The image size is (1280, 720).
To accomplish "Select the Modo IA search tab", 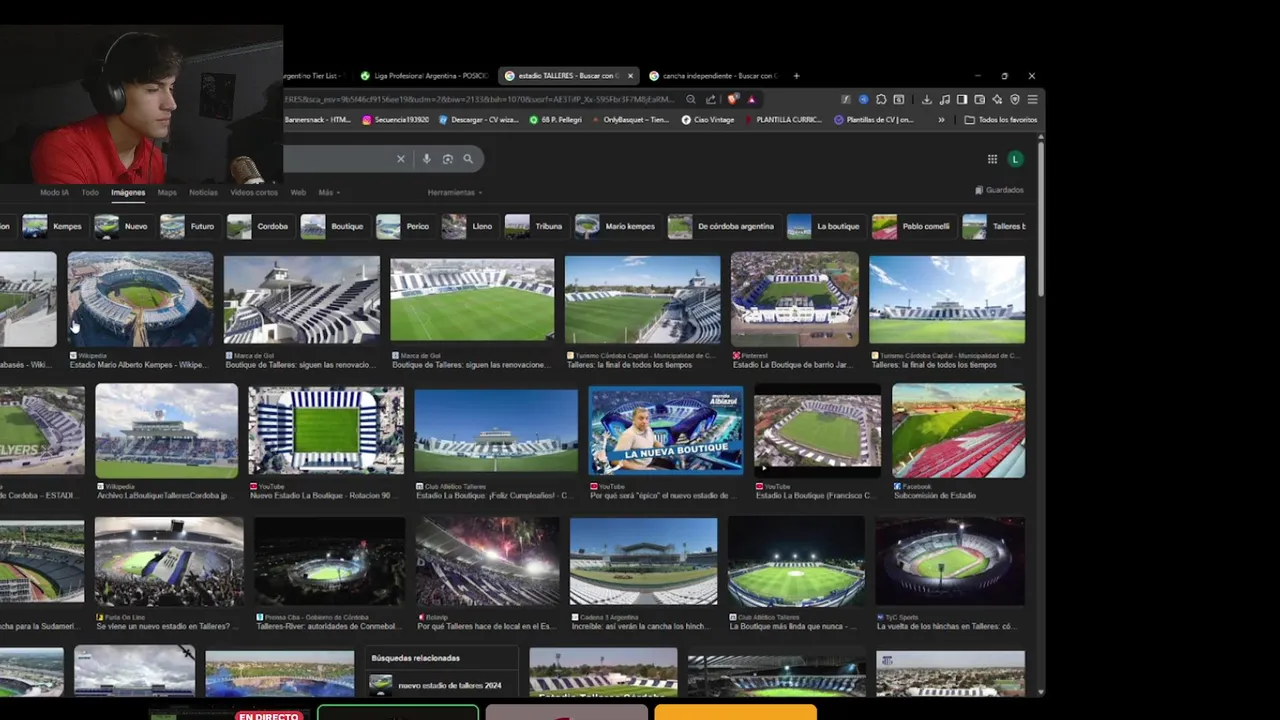I will 54,192.
